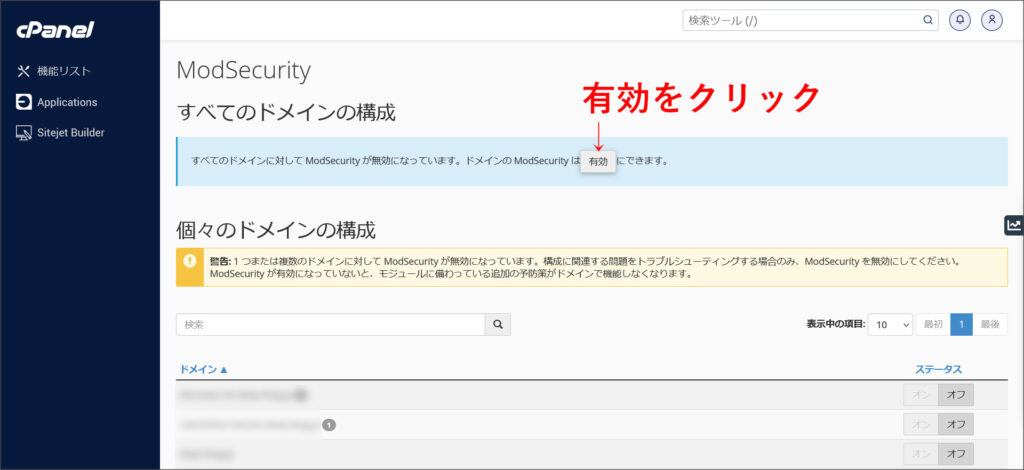This screenshot has width=1024, height=470.
Task: Sort by ドメイン column header
Action: point(203,369)
